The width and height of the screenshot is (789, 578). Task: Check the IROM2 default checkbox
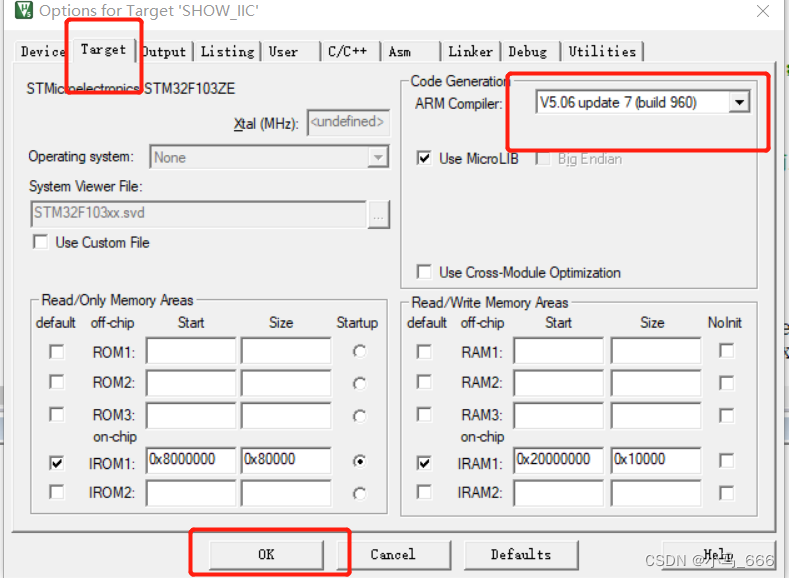(x=57, y=491)
